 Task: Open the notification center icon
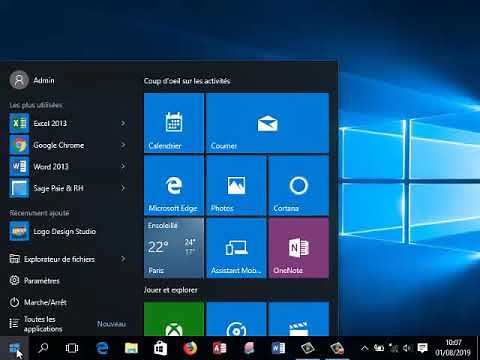point(422,348)
